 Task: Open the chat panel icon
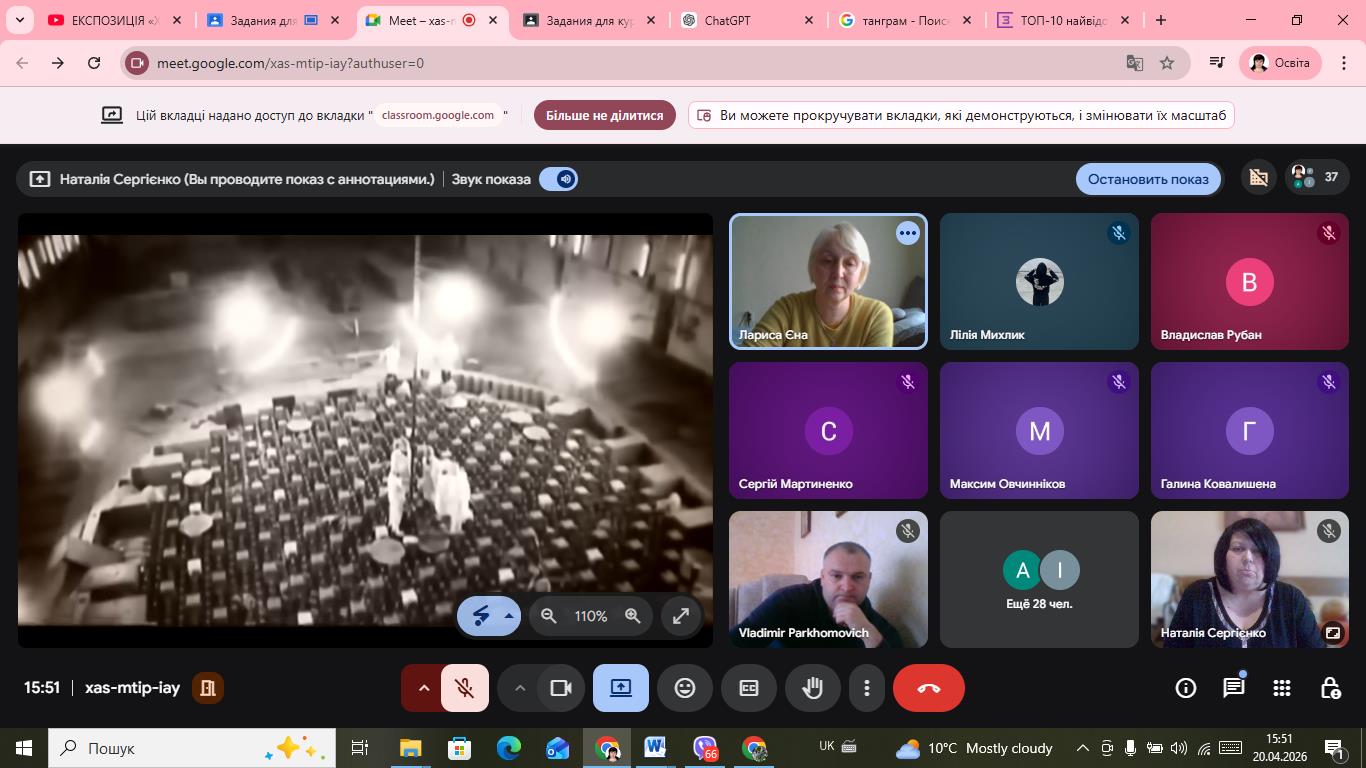click(x=1234, y=688)
